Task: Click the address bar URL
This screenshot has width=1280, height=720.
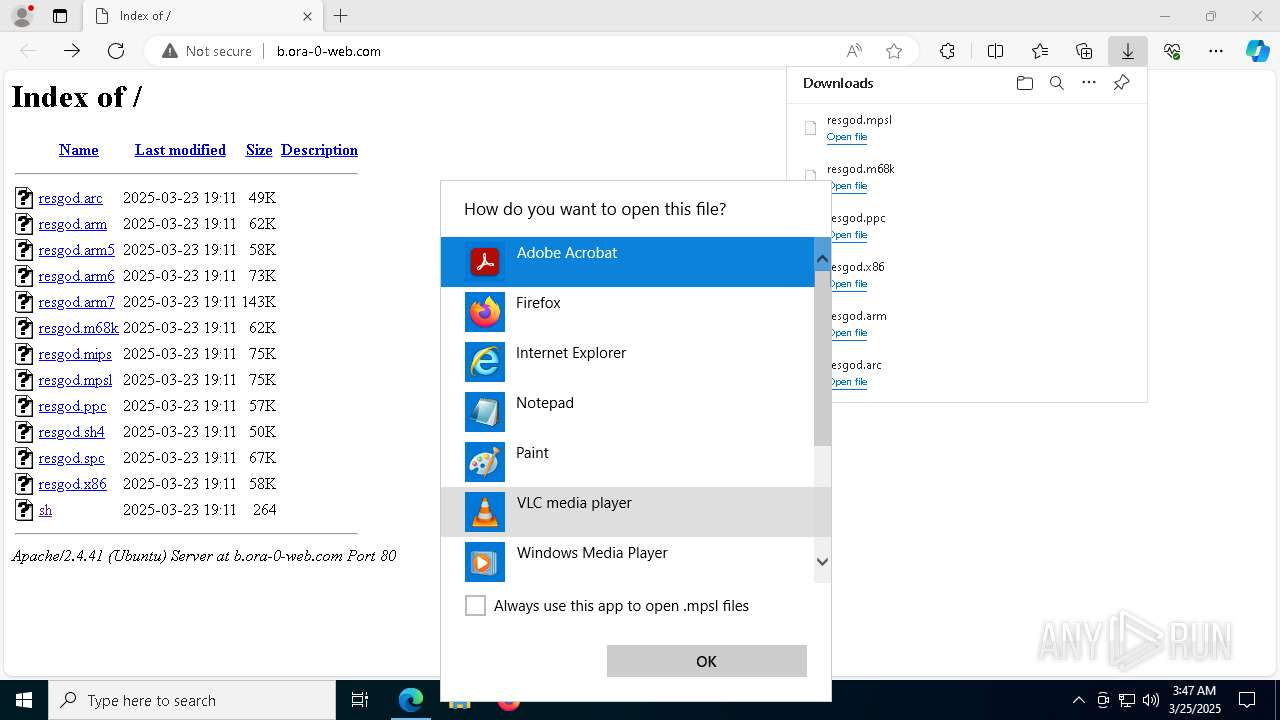Action: pos(329,51)
